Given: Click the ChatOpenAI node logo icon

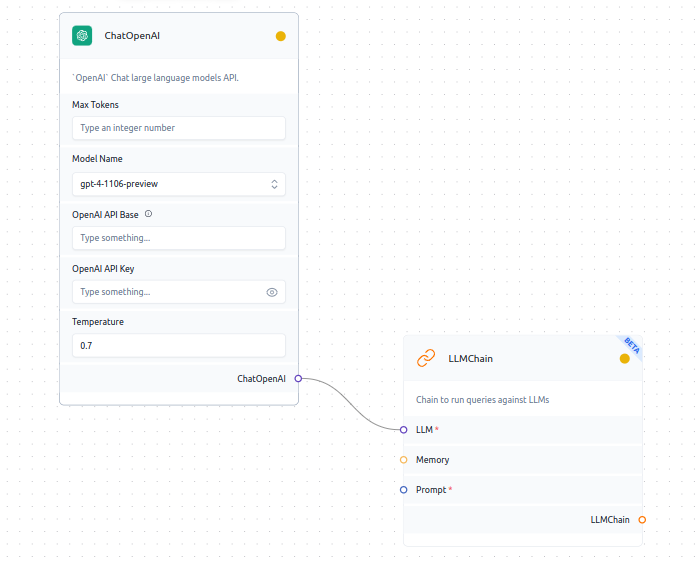Looking at the screenshot, I should click(x=82, y=36).
